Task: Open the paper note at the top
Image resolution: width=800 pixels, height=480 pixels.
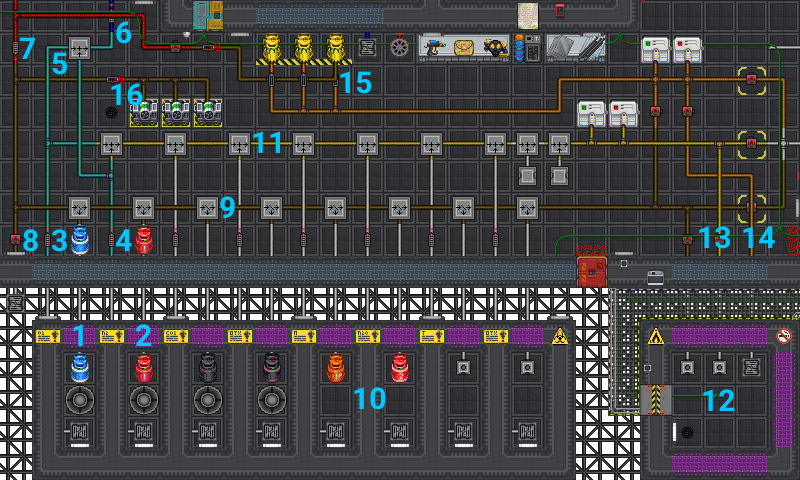Action: pos(528,14)
